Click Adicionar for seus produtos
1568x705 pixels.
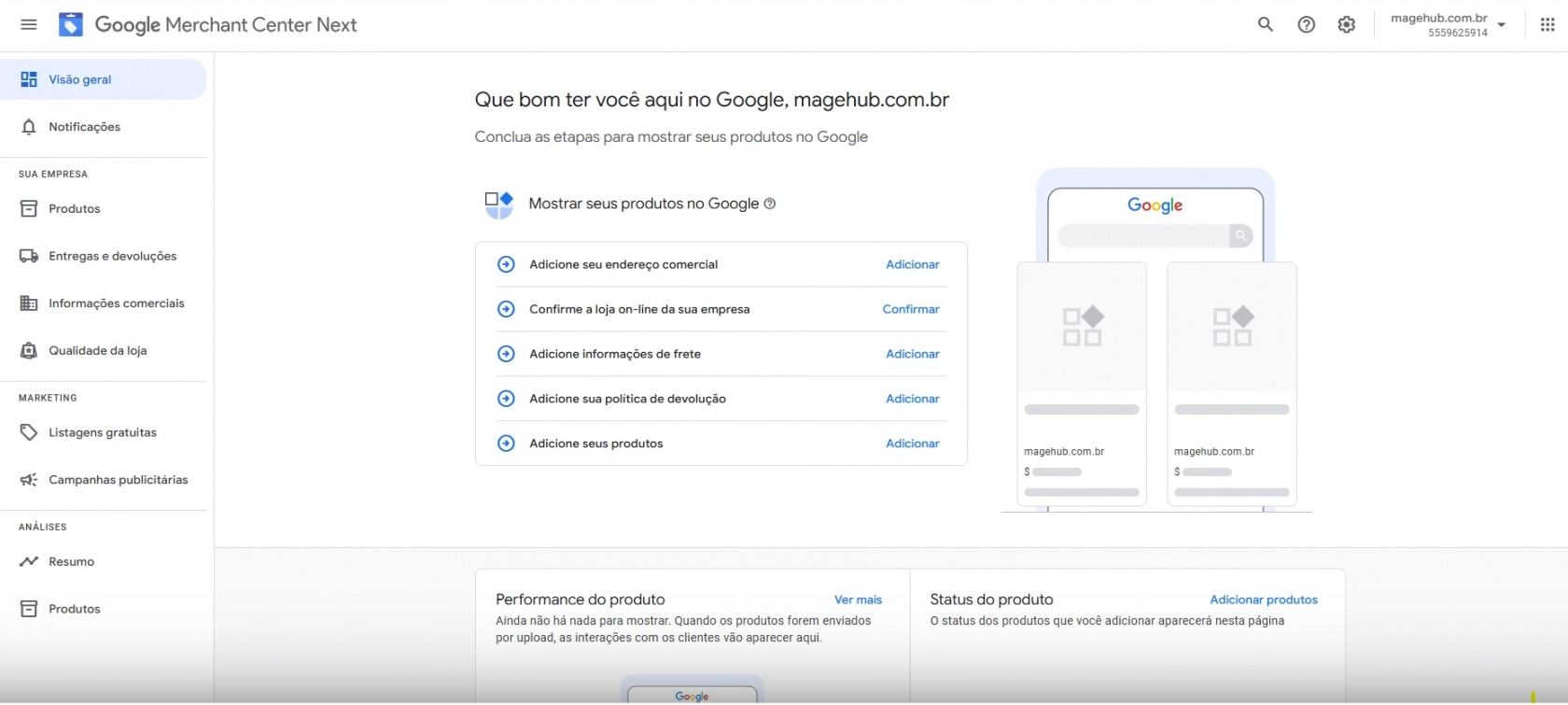click(913, 444)
